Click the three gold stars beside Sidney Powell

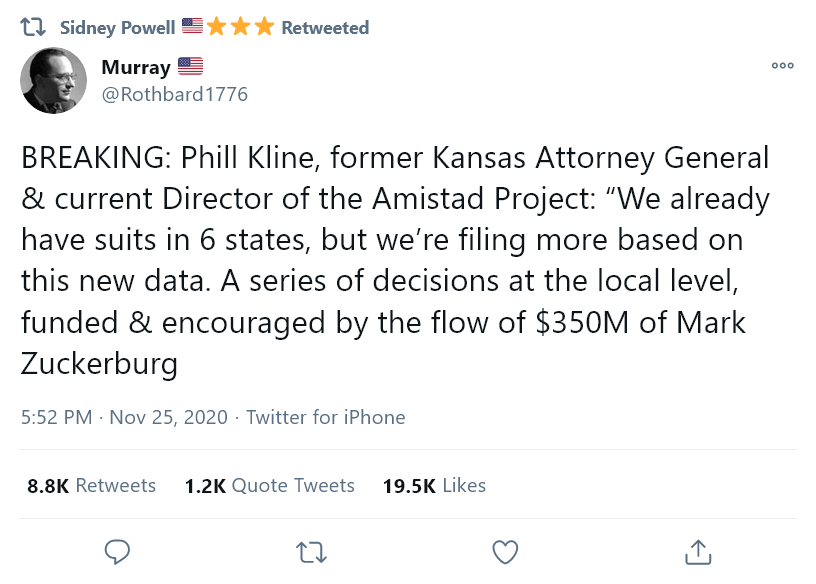[240, 27]
